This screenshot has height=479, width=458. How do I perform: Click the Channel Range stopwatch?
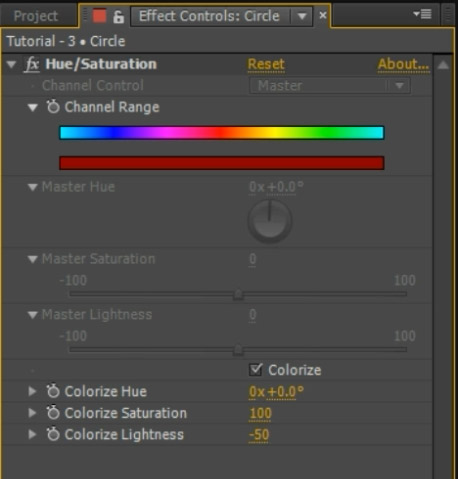coord(53,107)
